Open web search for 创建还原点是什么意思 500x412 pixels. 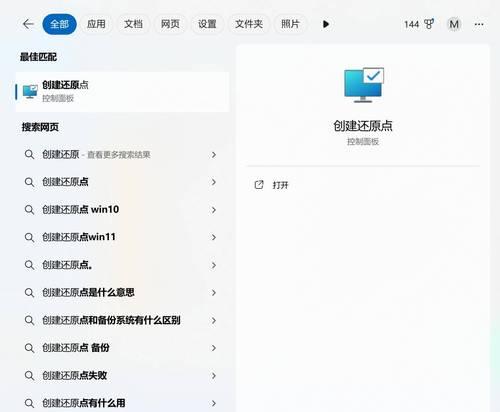120,293
